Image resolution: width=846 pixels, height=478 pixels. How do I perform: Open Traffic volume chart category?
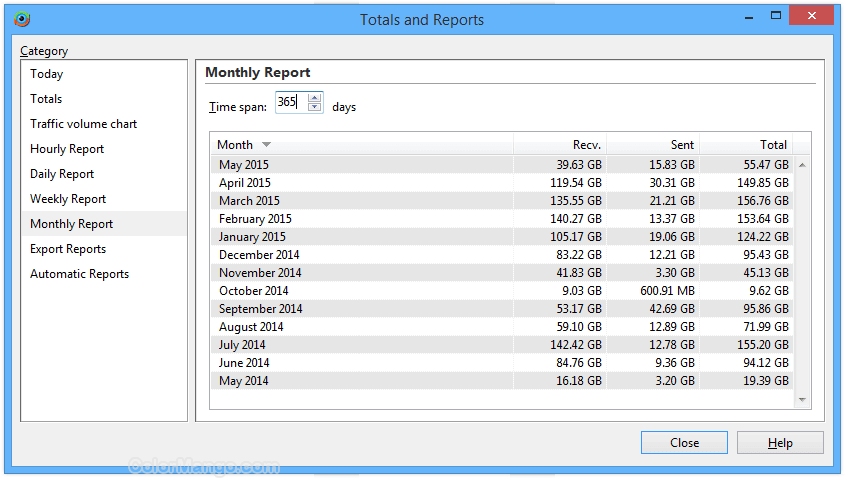pos(84,124)
